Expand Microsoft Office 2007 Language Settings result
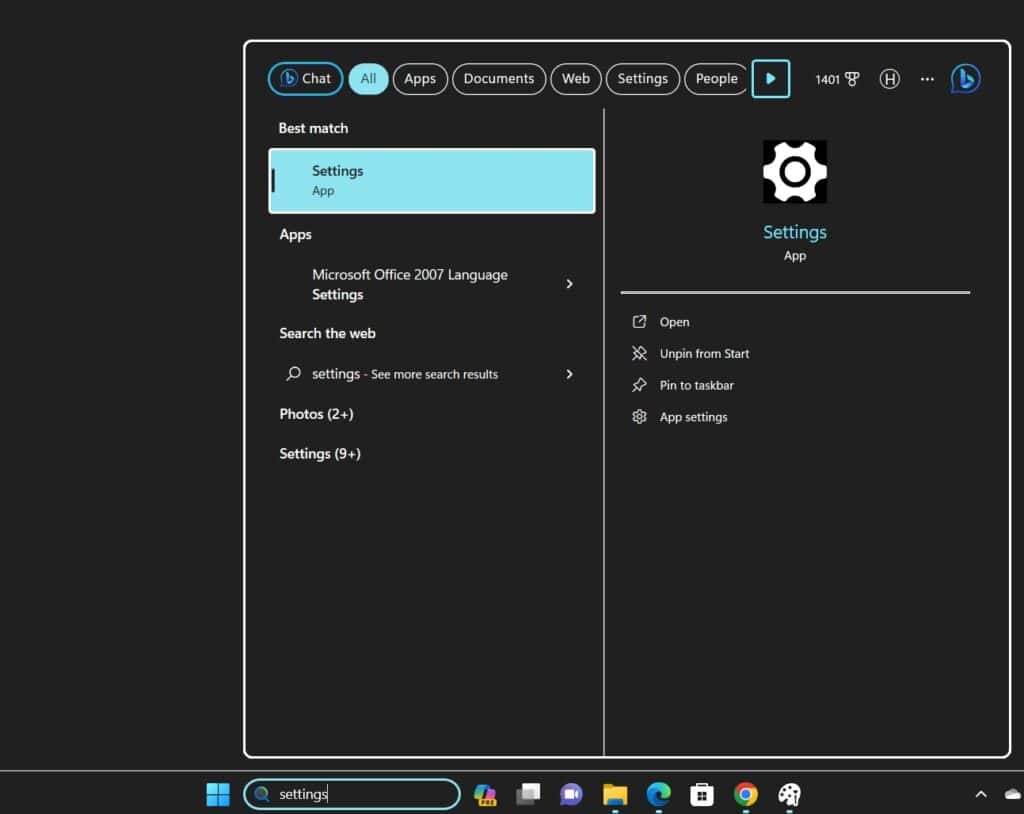The width and height of the screenshot is (1024, 814). click(x=569, y=284)
